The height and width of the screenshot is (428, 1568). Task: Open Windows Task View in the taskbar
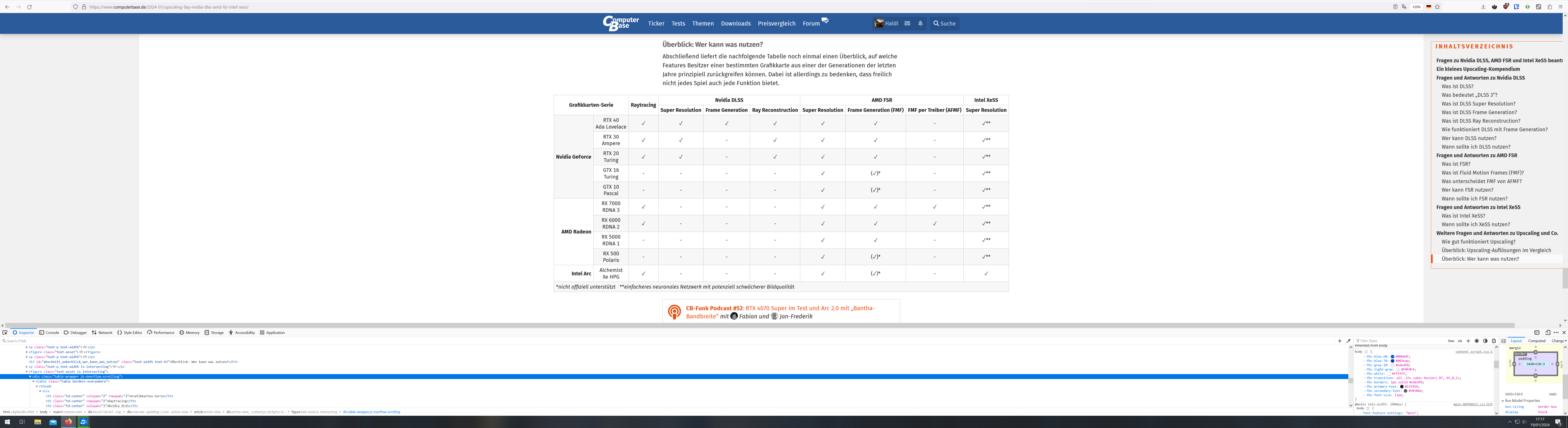click(22, 422)
